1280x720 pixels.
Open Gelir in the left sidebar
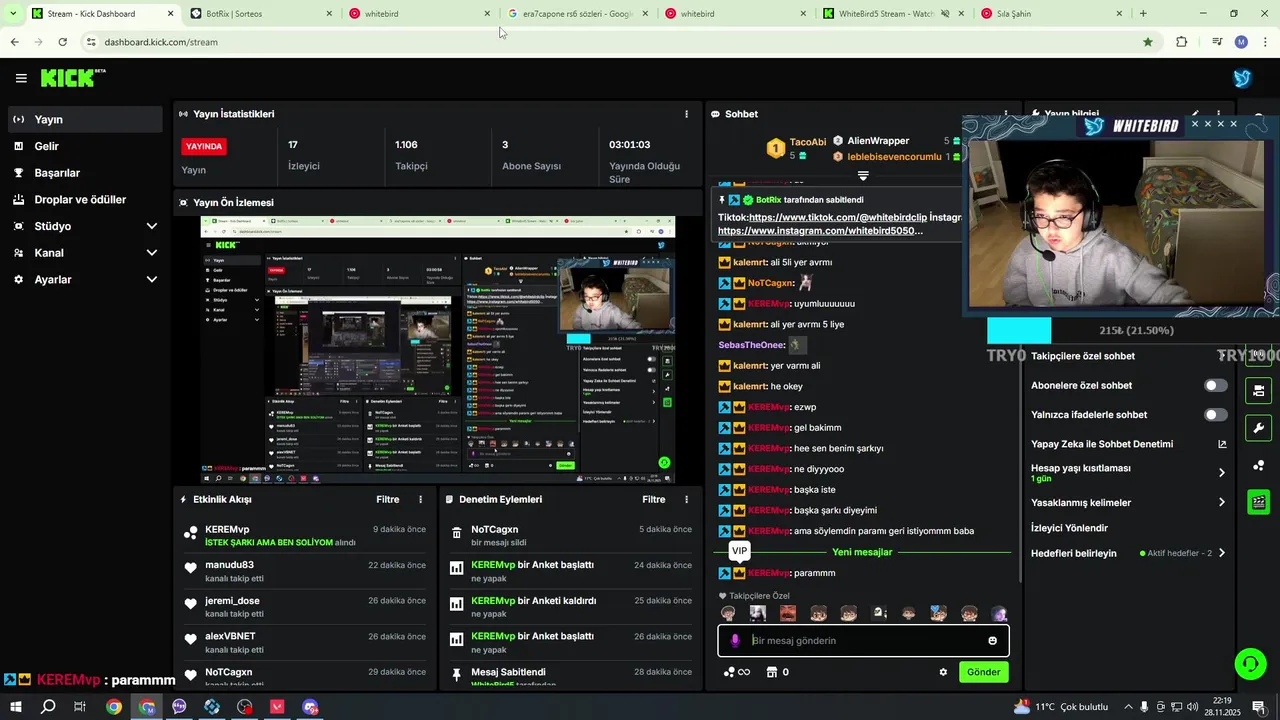[x=84, y=146]
